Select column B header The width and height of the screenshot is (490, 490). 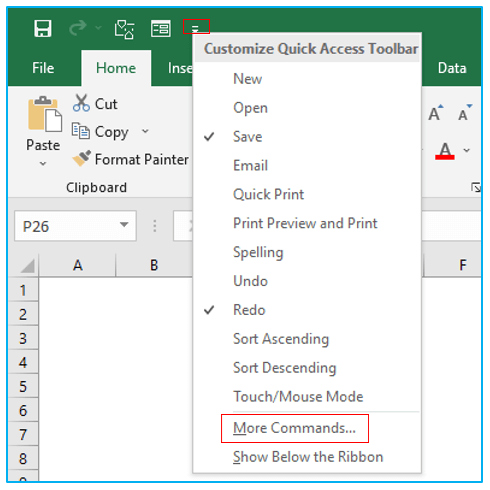coord(154,265)
